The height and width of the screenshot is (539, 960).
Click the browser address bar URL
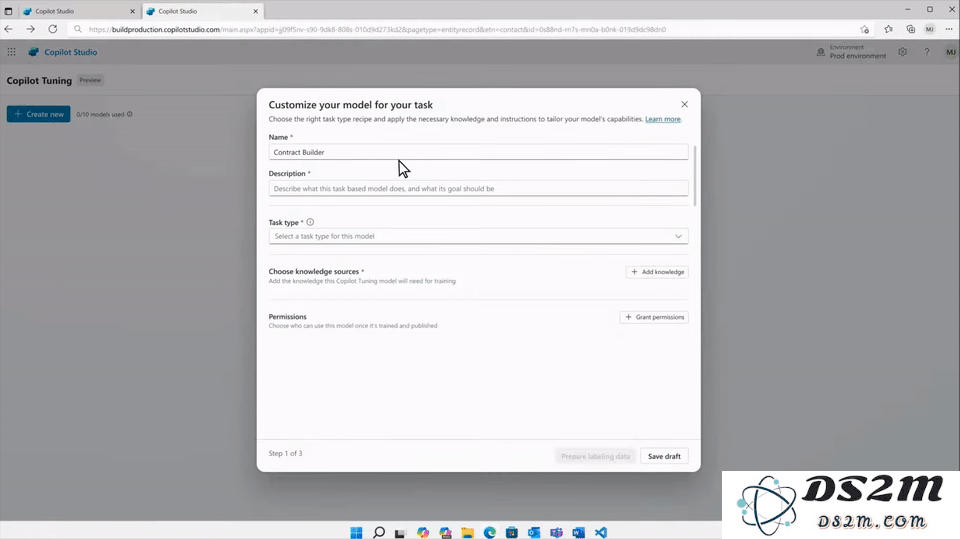point(377,29)
